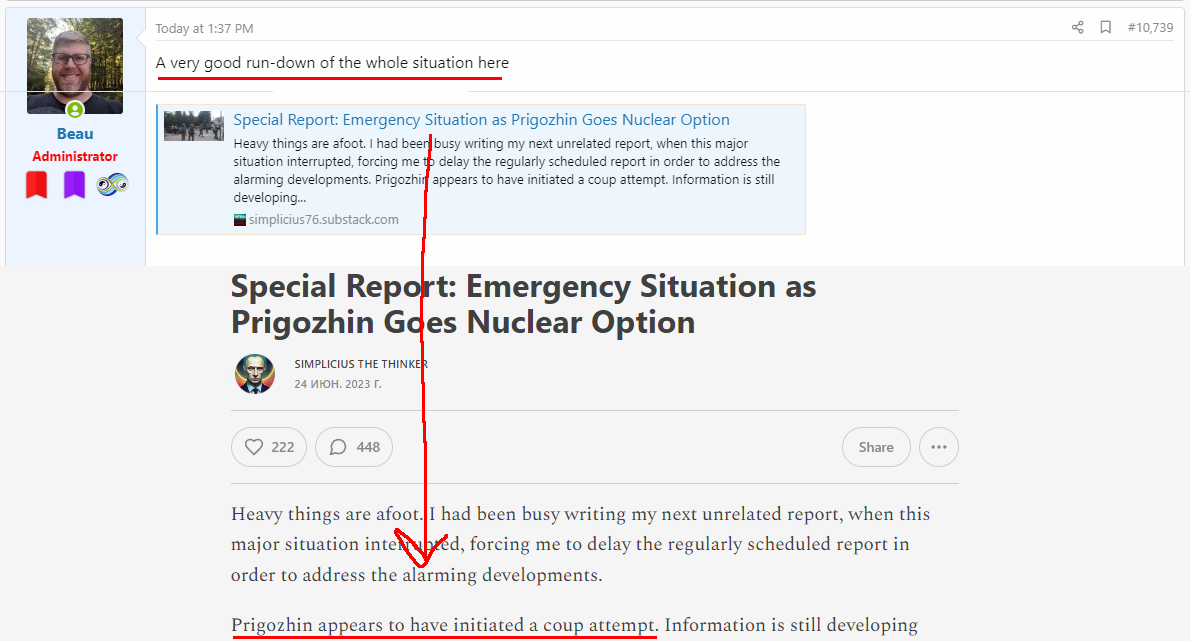1190x641 pixels.
Task: Click the green online status indicator
Action: pos(75,110)
